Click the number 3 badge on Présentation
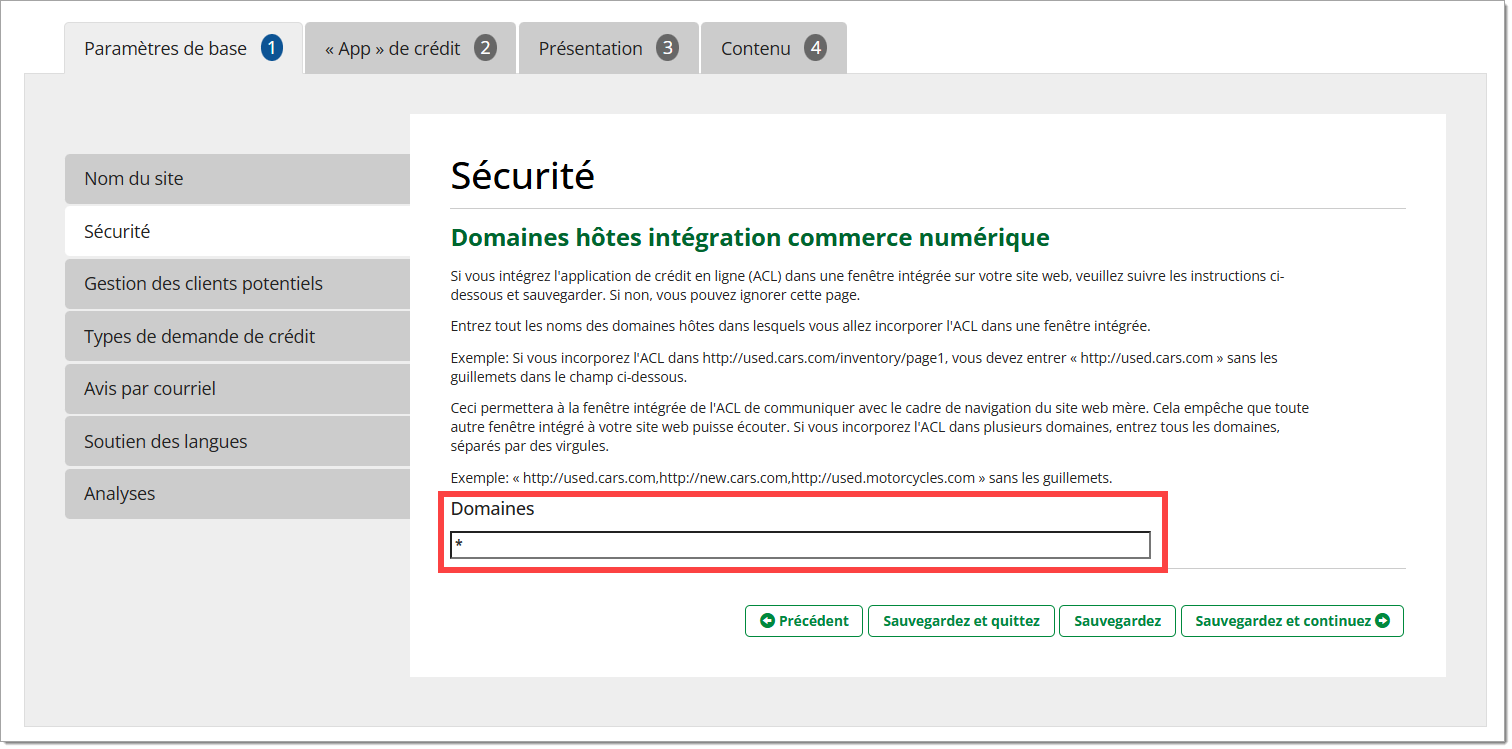This screenshot has height=749, width=1512. pyautogui.click(x=667, y=48)
